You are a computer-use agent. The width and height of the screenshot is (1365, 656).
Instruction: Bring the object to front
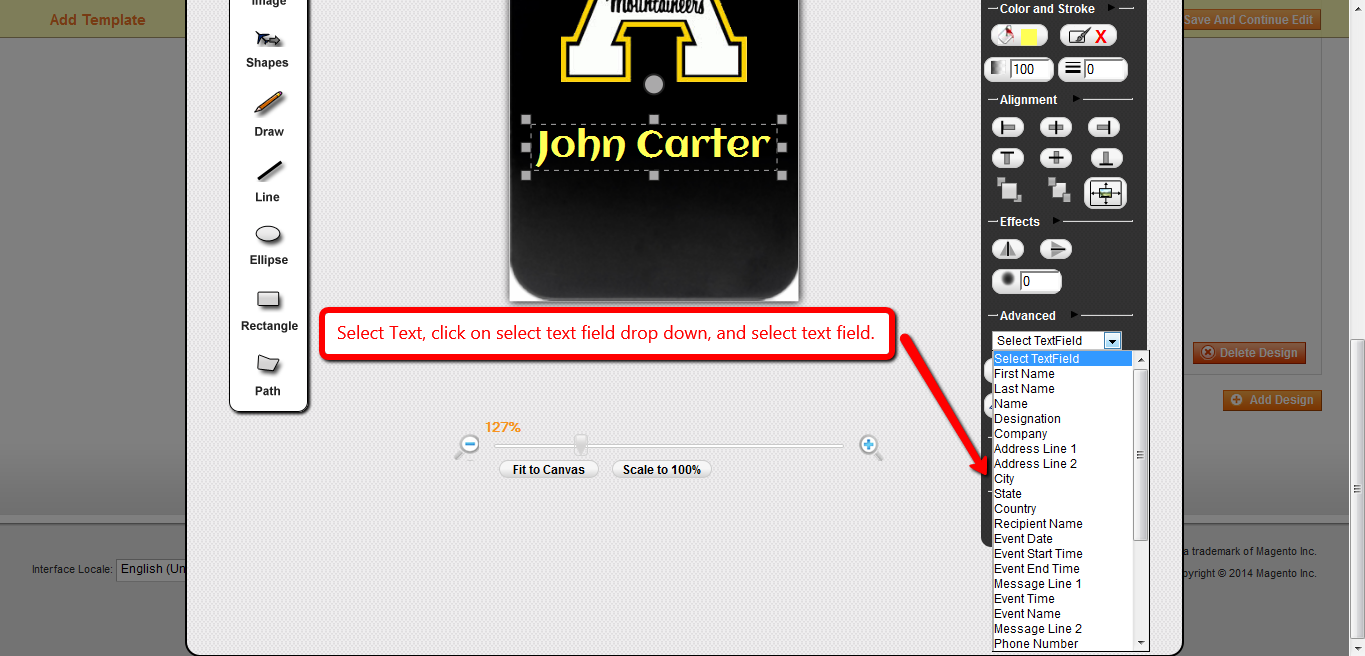click(1009, 190)
